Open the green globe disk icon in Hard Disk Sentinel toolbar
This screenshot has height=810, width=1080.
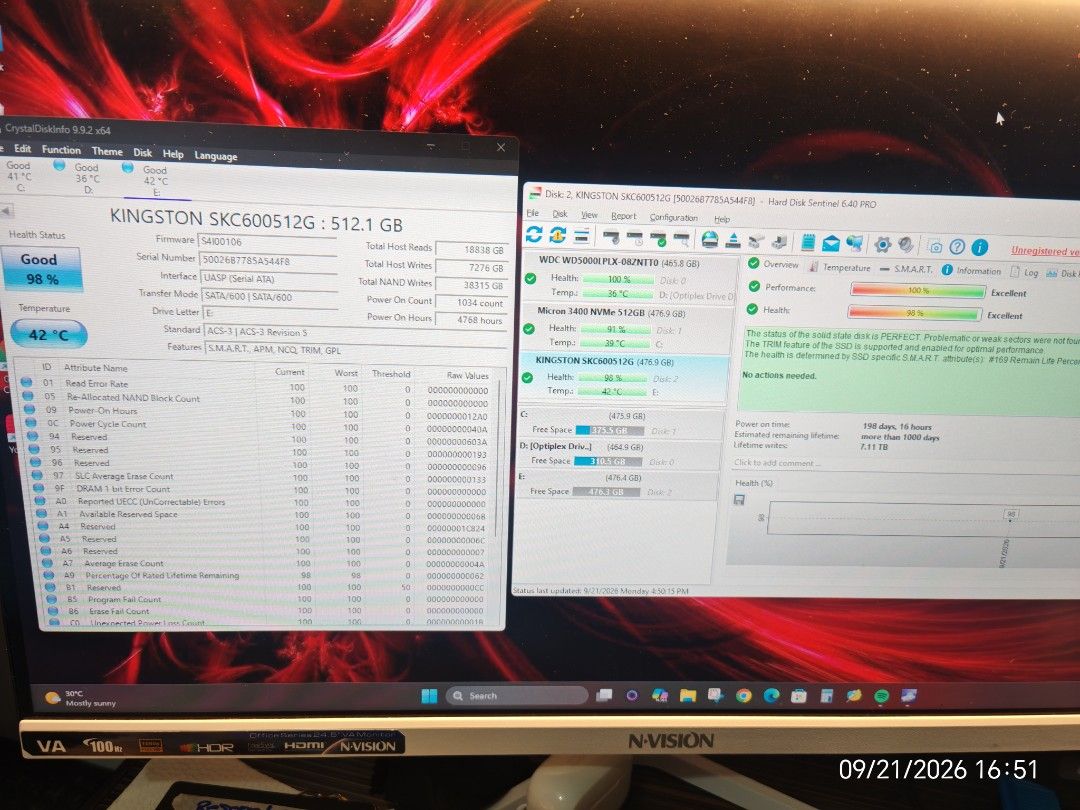[709, 239]
